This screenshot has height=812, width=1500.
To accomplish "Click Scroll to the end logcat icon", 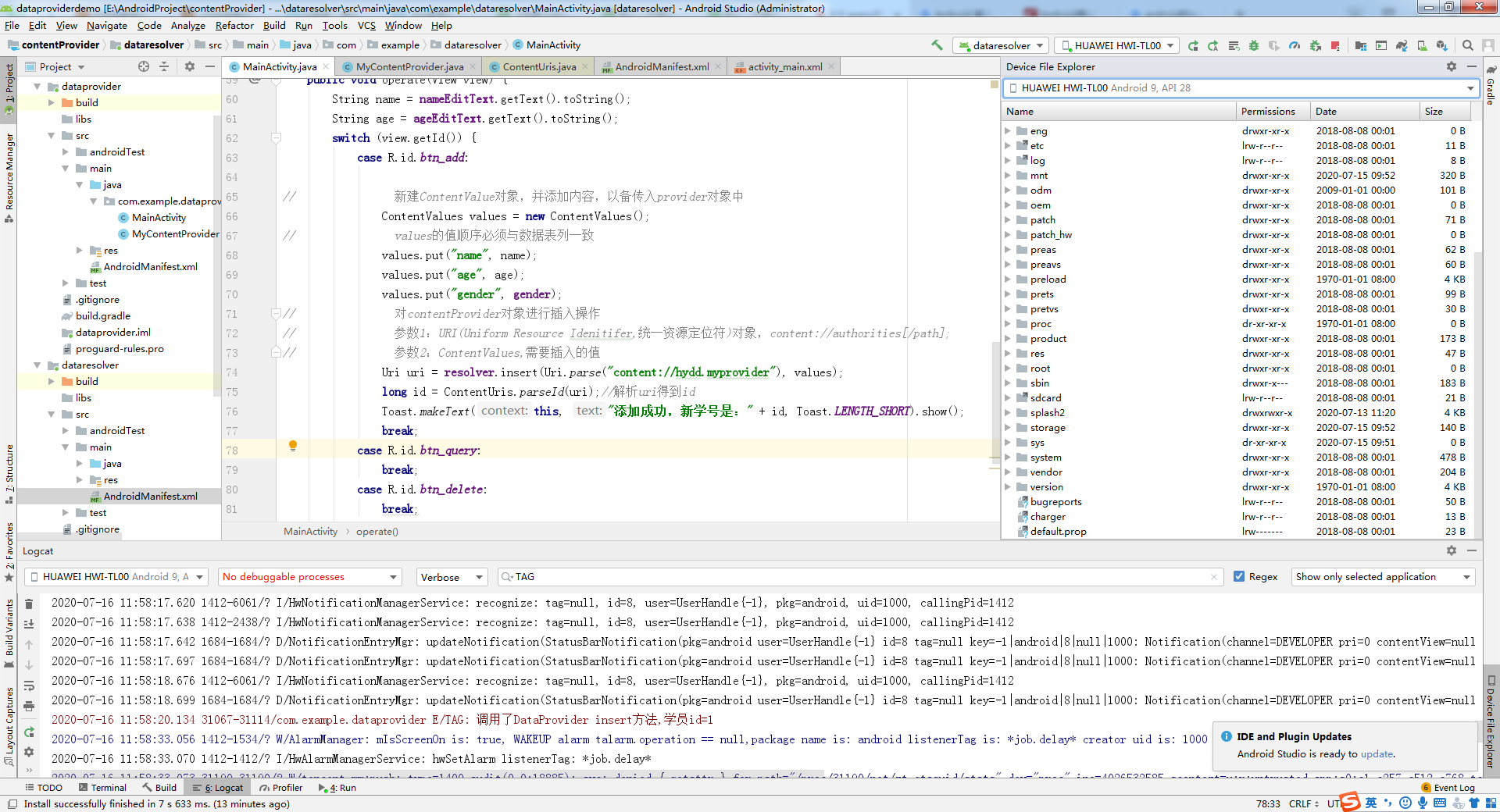I will click(29, 624).
